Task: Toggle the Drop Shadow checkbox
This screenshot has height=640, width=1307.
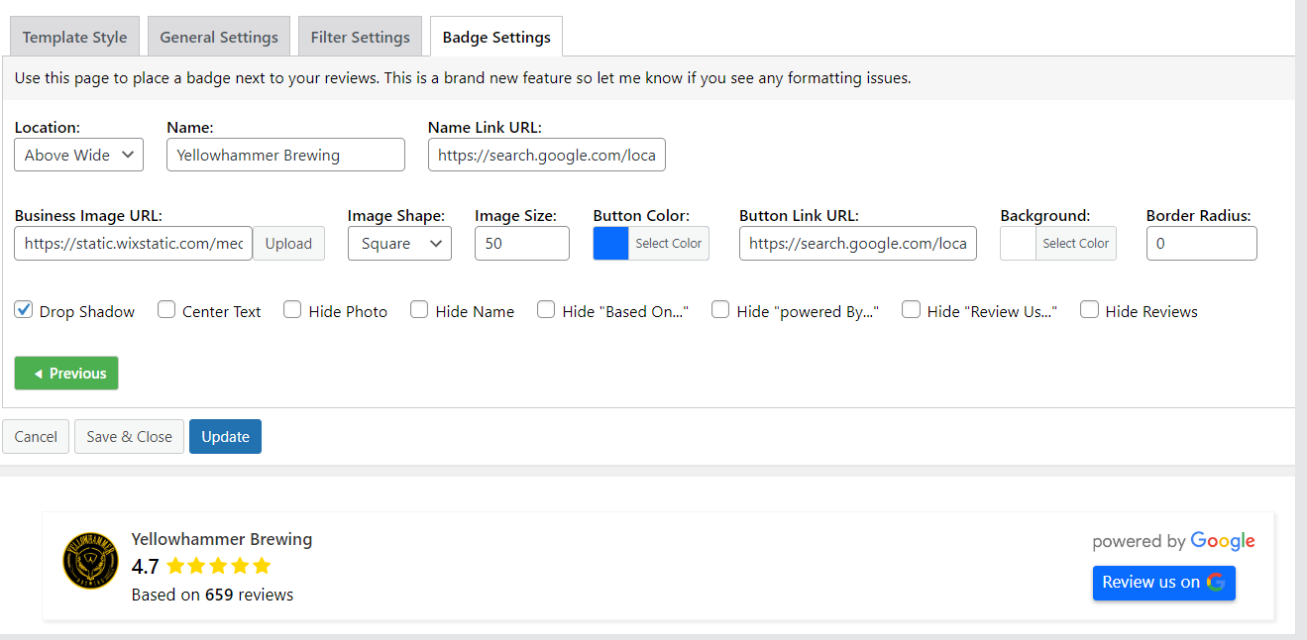Action: click(24, 310)
